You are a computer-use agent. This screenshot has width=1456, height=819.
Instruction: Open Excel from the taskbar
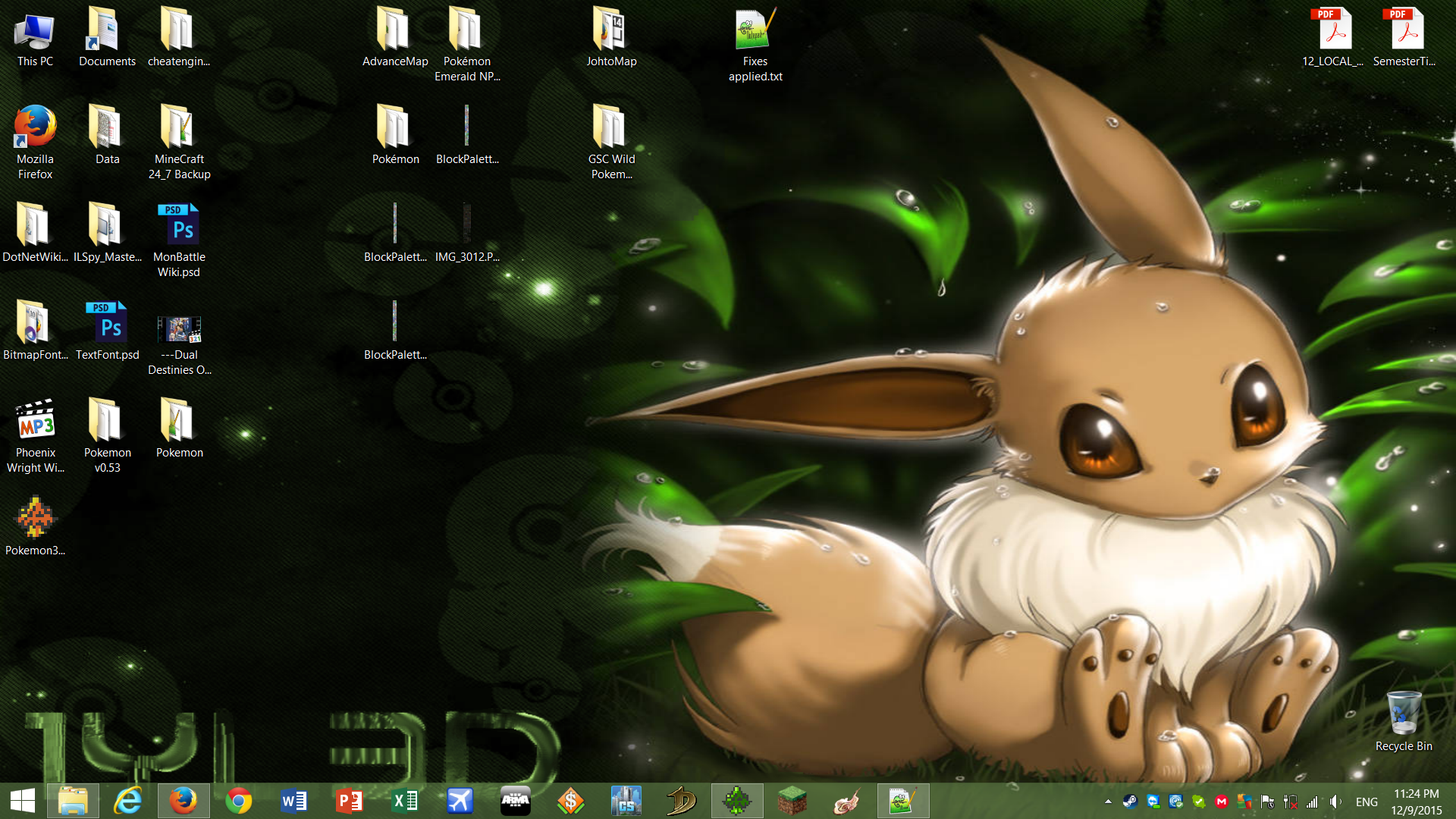pos(404,801)
